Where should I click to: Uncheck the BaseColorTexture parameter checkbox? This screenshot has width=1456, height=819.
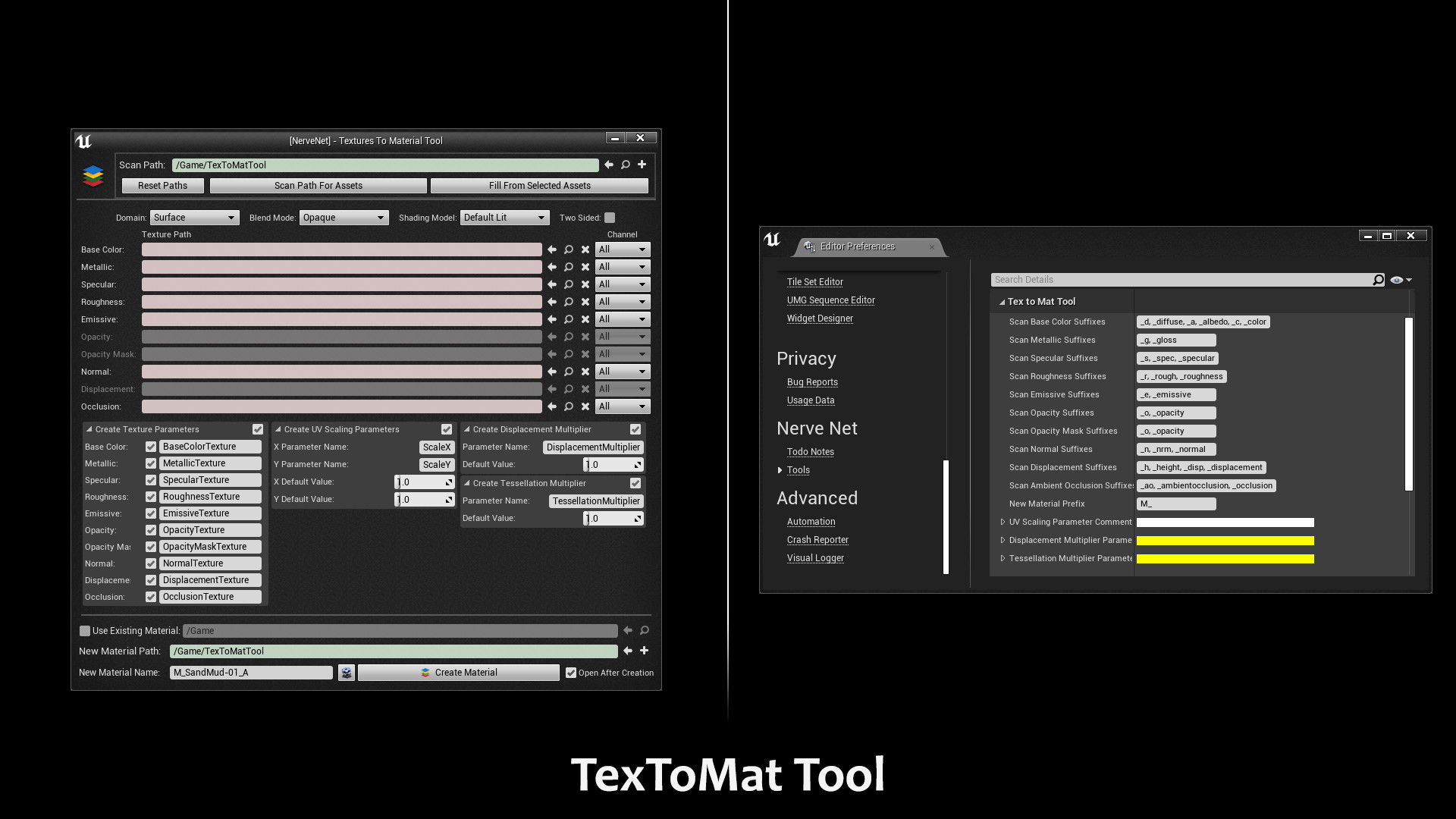[x=151, y=447]
